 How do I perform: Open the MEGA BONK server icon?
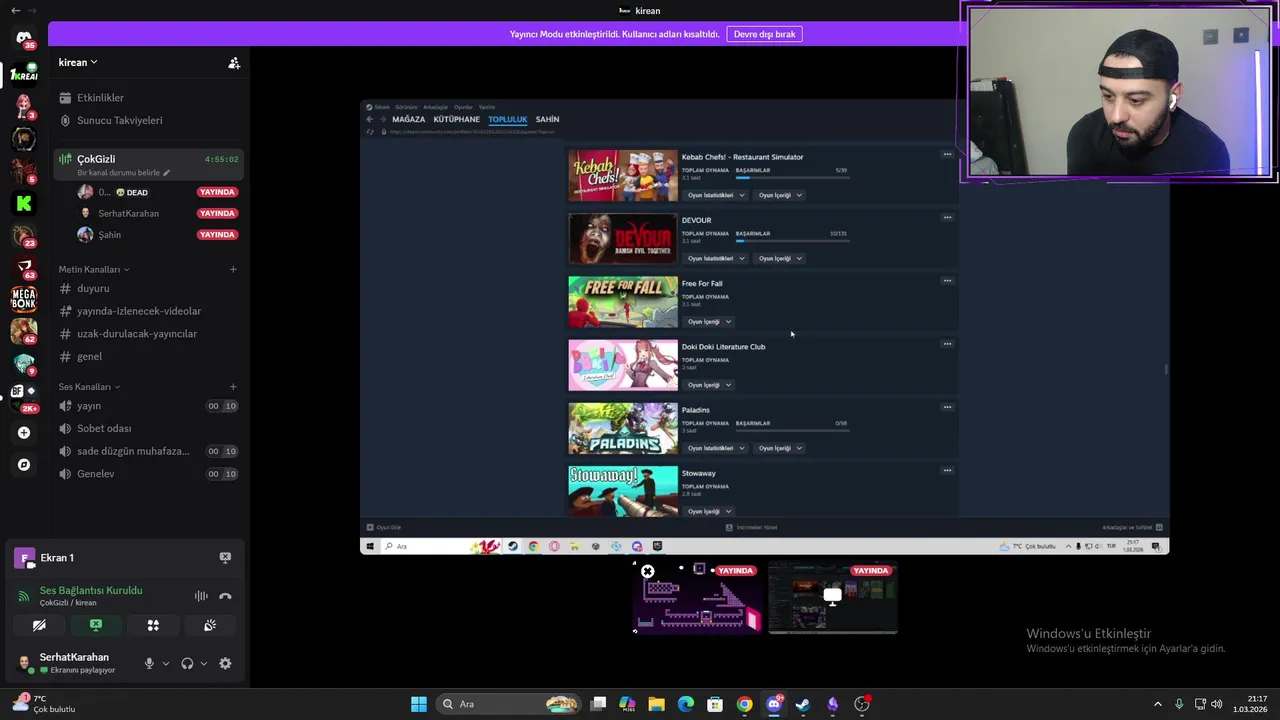click(24, 298)
